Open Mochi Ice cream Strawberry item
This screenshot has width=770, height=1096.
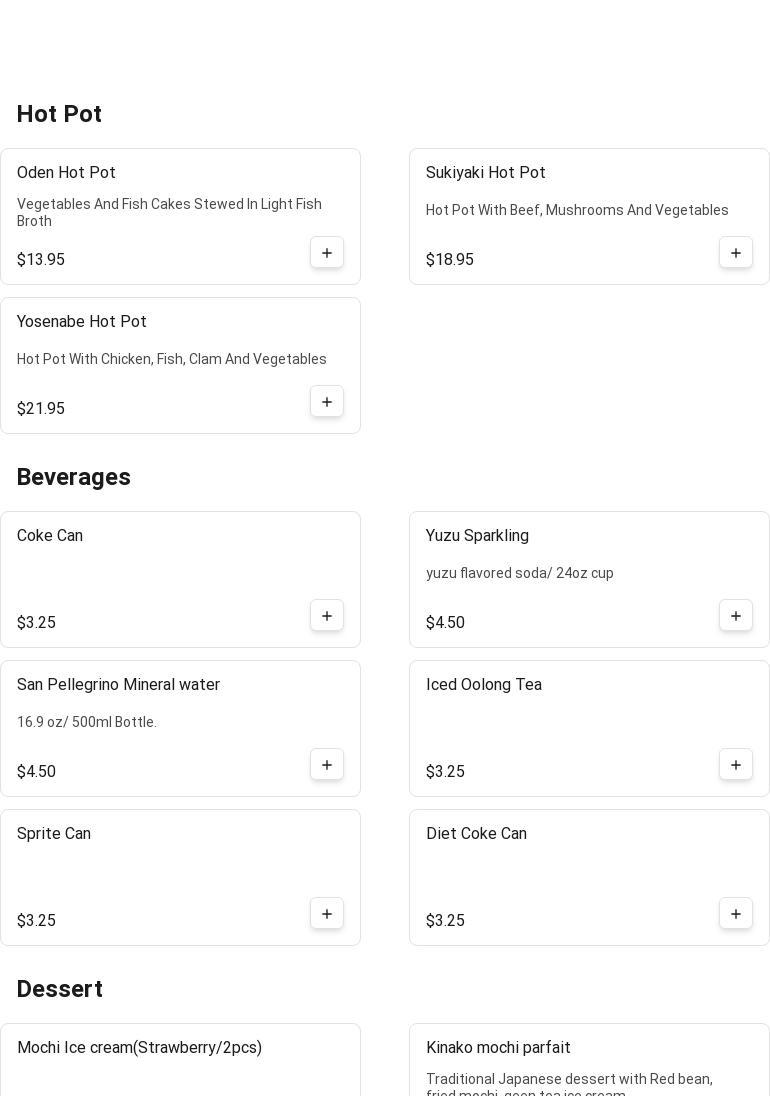[x=139, y=1048]
